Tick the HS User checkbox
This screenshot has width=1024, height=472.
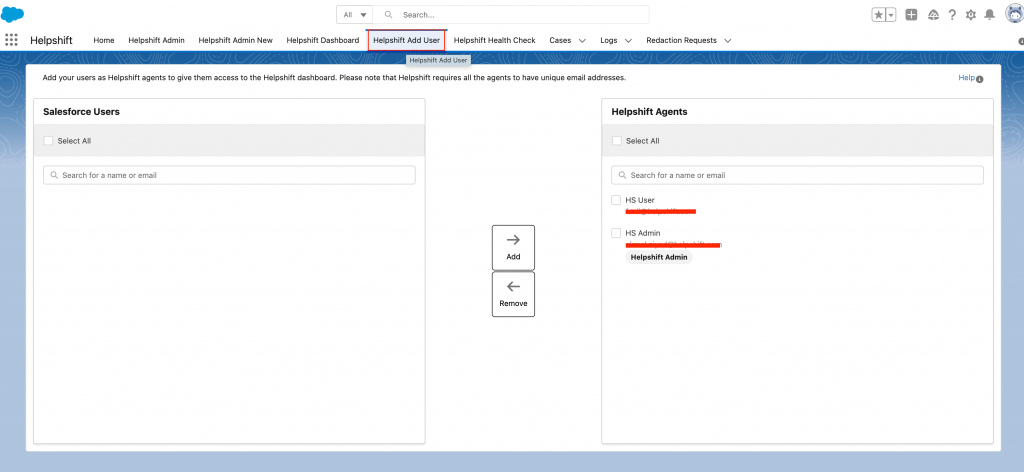tap(617, 200)
